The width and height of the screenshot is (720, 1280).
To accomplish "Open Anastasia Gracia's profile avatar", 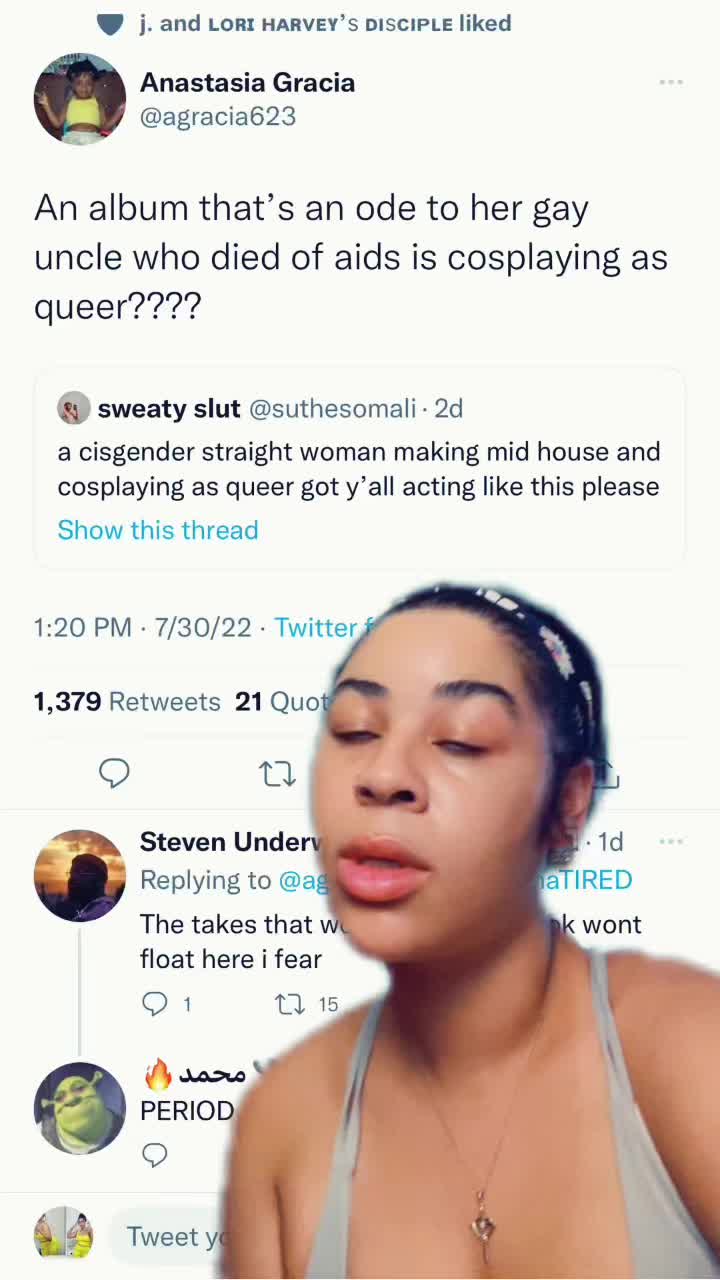I will pos(80,100).
